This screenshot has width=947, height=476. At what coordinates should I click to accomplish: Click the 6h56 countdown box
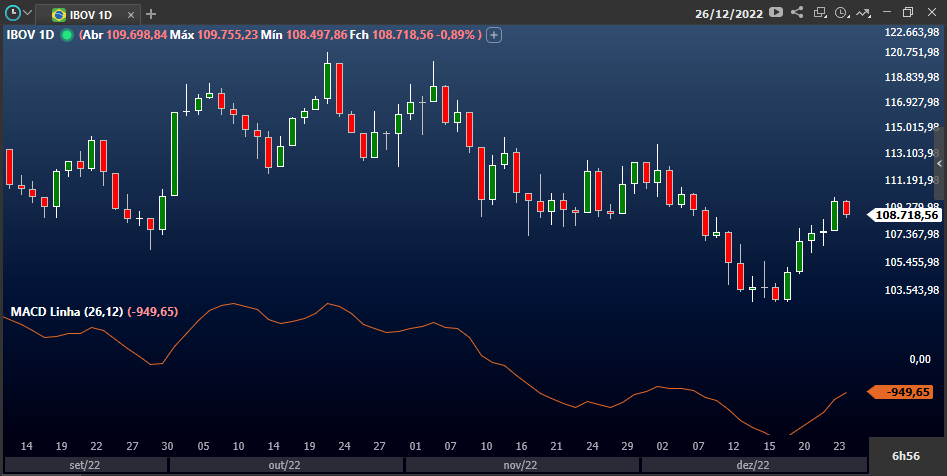(906, 456)
